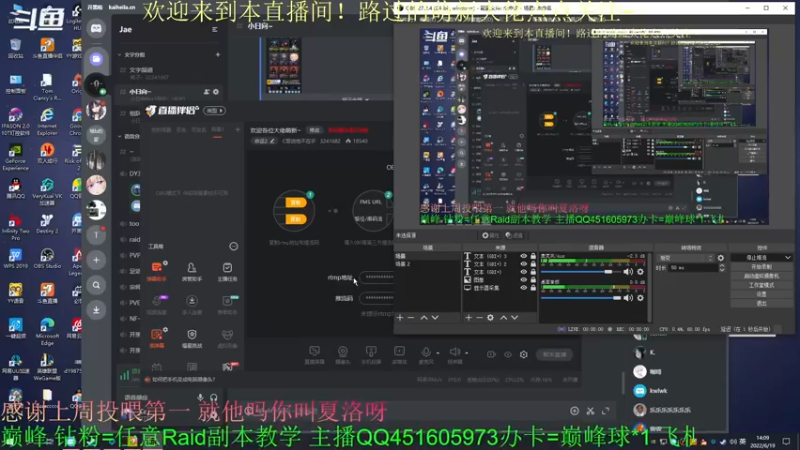Remove selected scene in OBS scenes panel
This screenshot has width=800, height=450.
411,317
